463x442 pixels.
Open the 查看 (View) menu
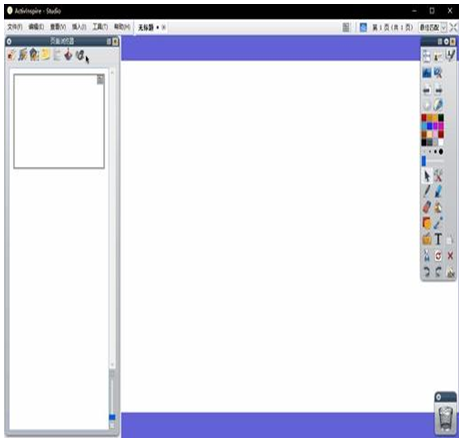pyautogui.click(x=58, y=27)
